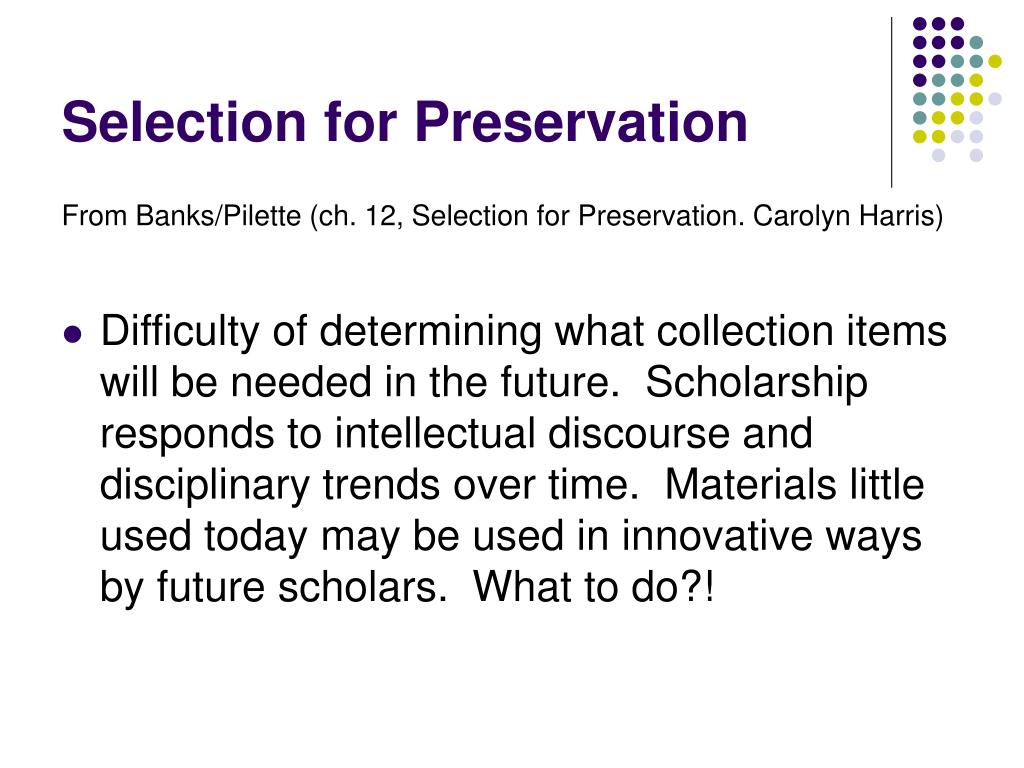This screenshot has height=768, width=1024.
Task: Click the yellow dot ending the third dot row
Action: pos(995,61)
